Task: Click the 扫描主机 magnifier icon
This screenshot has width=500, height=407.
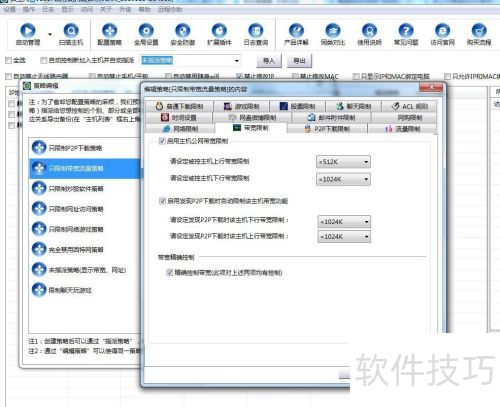Action: pyautogui.click(x=71, y=30)
